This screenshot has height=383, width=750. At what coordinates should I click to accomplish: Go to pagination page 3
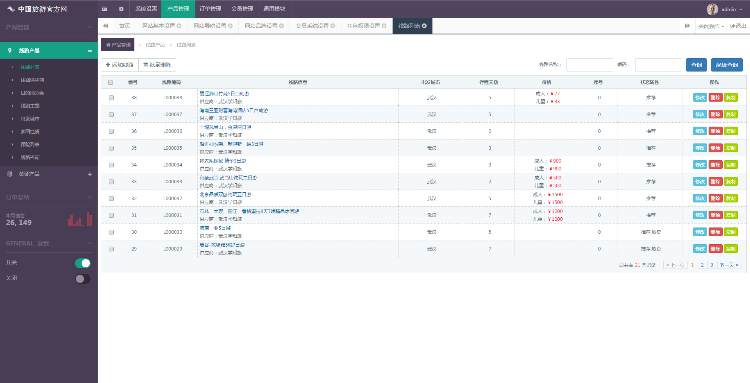point(711,264)
